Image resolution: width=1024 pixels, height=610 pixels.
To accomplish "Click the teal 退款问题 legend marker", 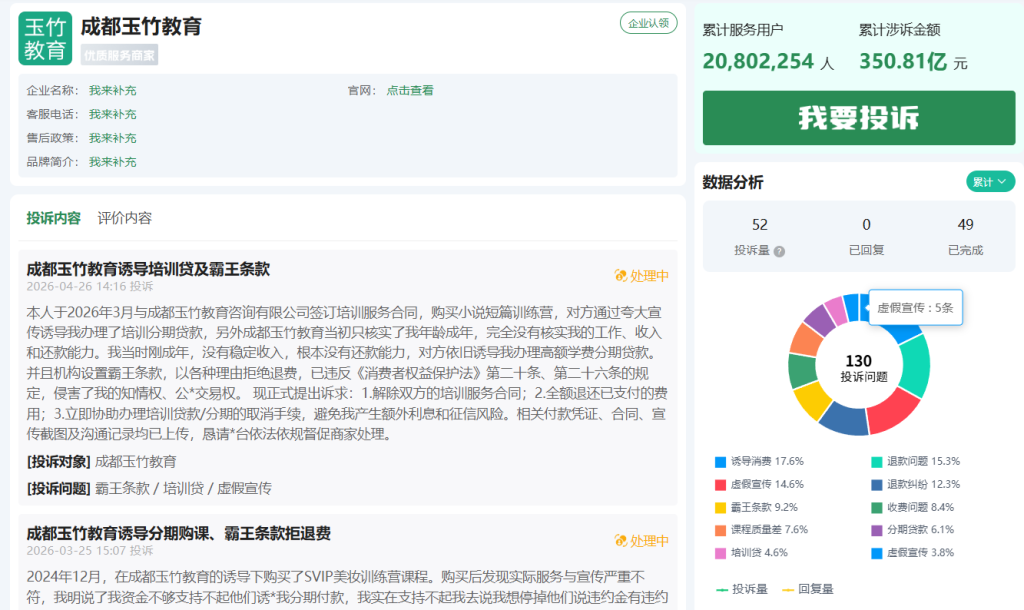I will coord(877,462).
